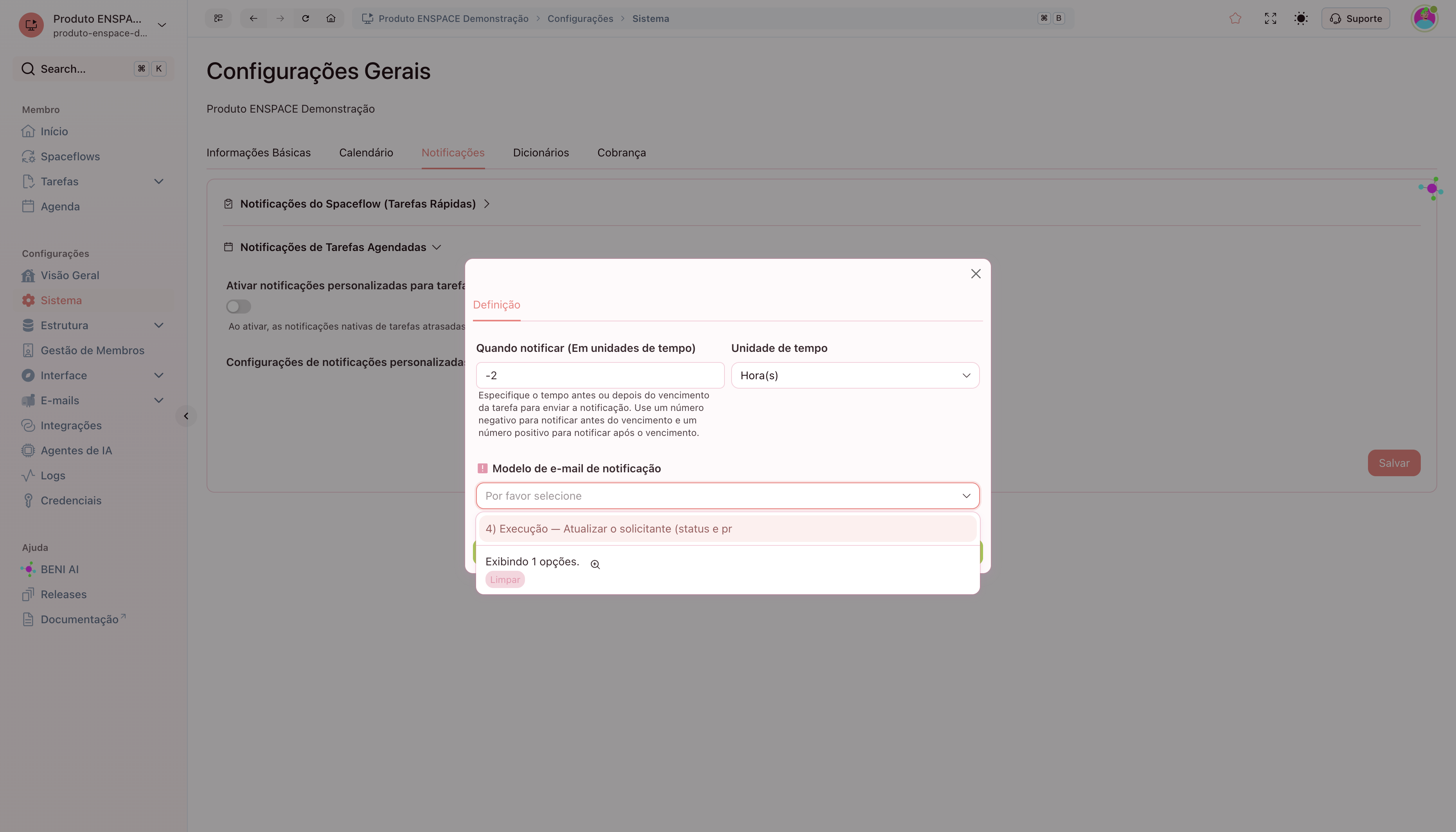Viewport: 1456px width, 832px height.
Task: Collapse the sidebar with the chevron handle
Action: (186, 416)
